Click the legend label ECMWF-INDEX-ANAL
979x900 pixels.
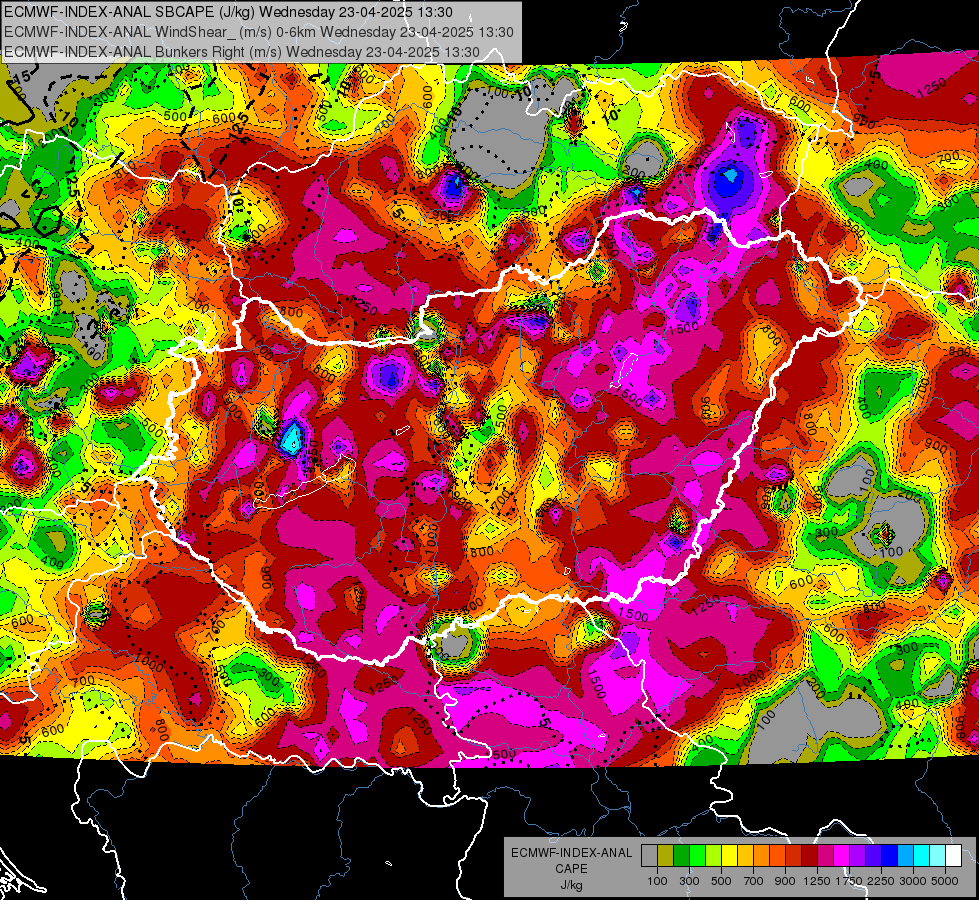571,853
